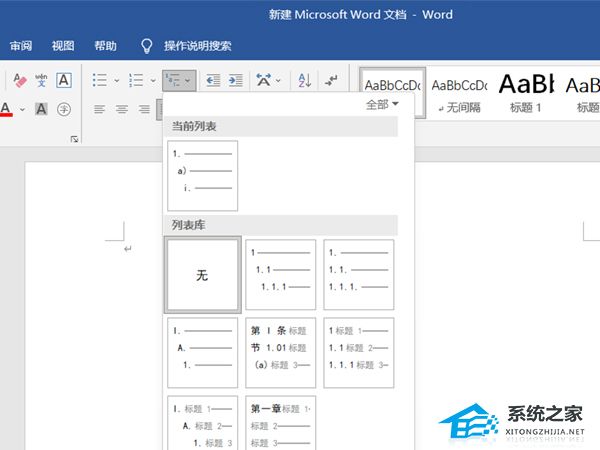Click the lightbulb Tell Me icon
Screen dimensions: 600x450
coord(147,46)
